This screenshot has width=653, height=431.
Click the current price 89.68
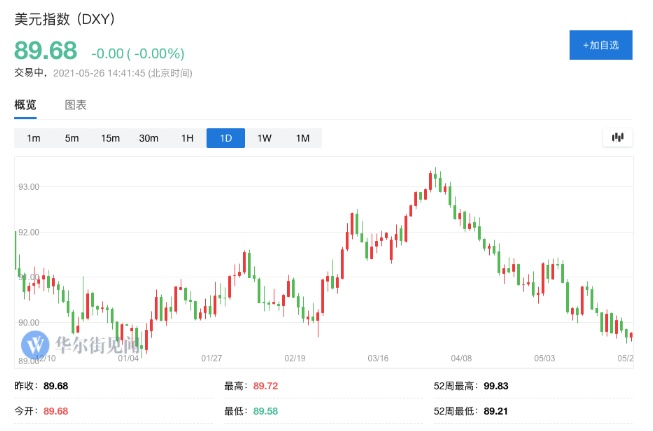(46, 52)
